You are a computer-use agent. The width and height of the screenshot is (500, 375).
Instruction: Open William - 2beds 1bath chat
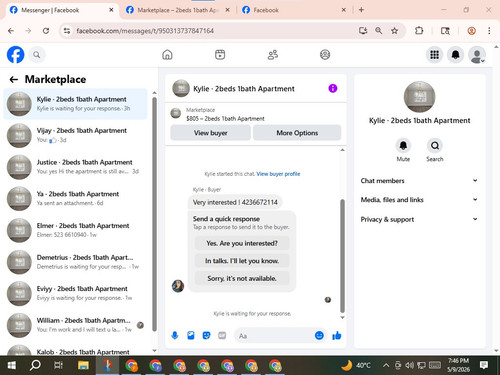(75, 325)
